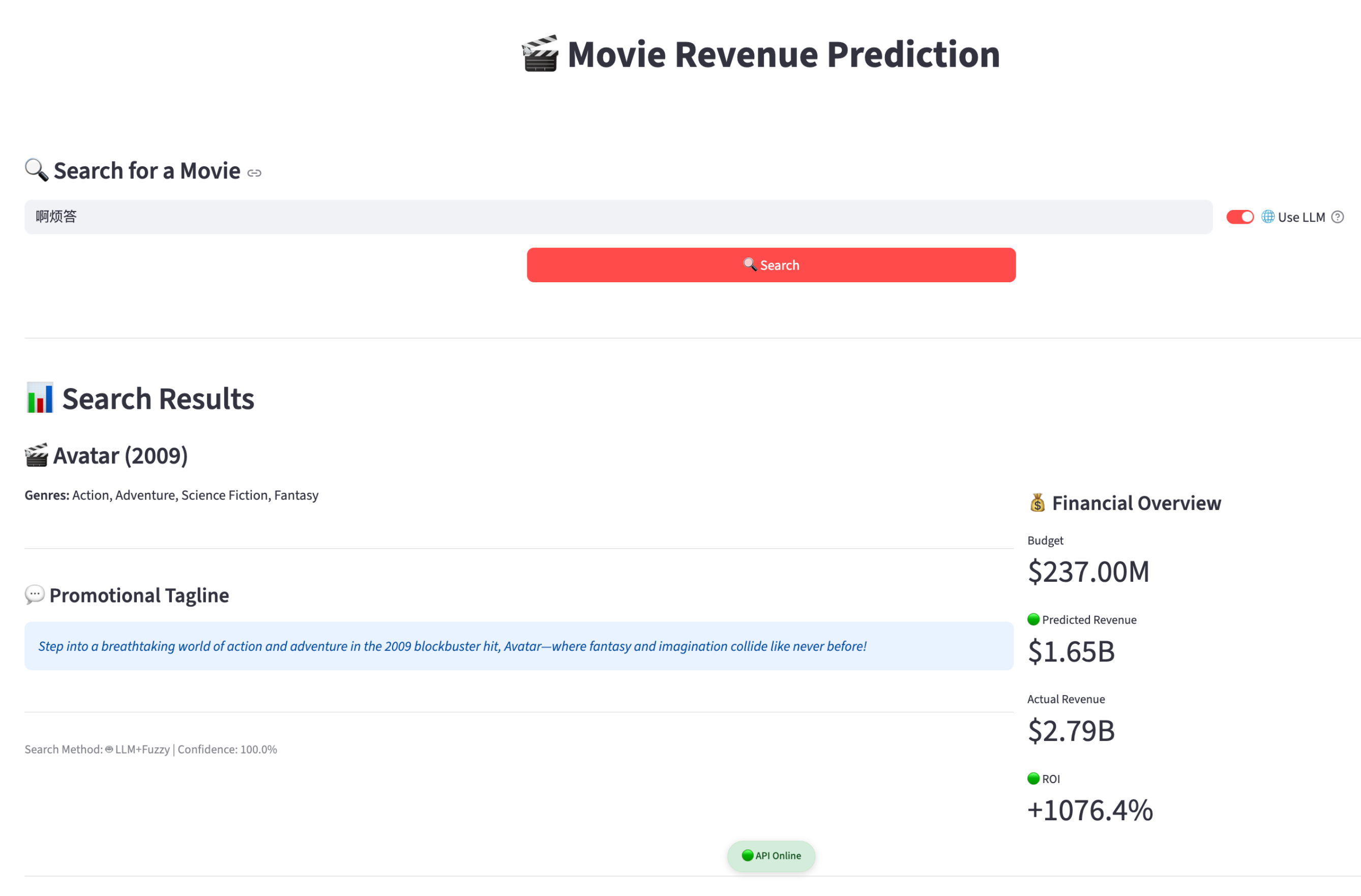Viewport: 1361px width, 896px height.
Task: Click the API Online status badge
Action: coord(771,855)
